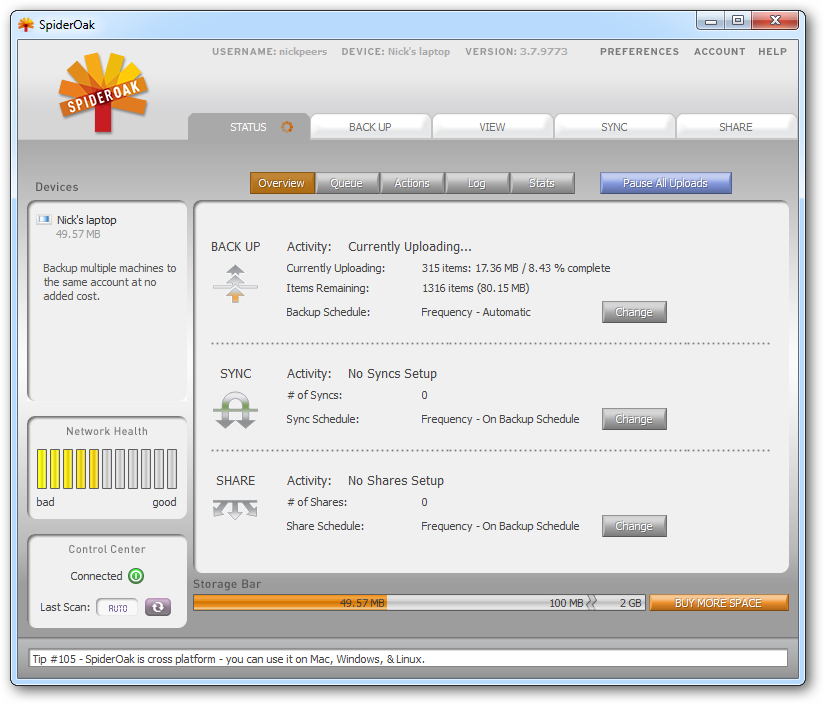This screenshot has width=824, height=704.
Task: Maximize the SpiderOak window
Action: (738, 20)
